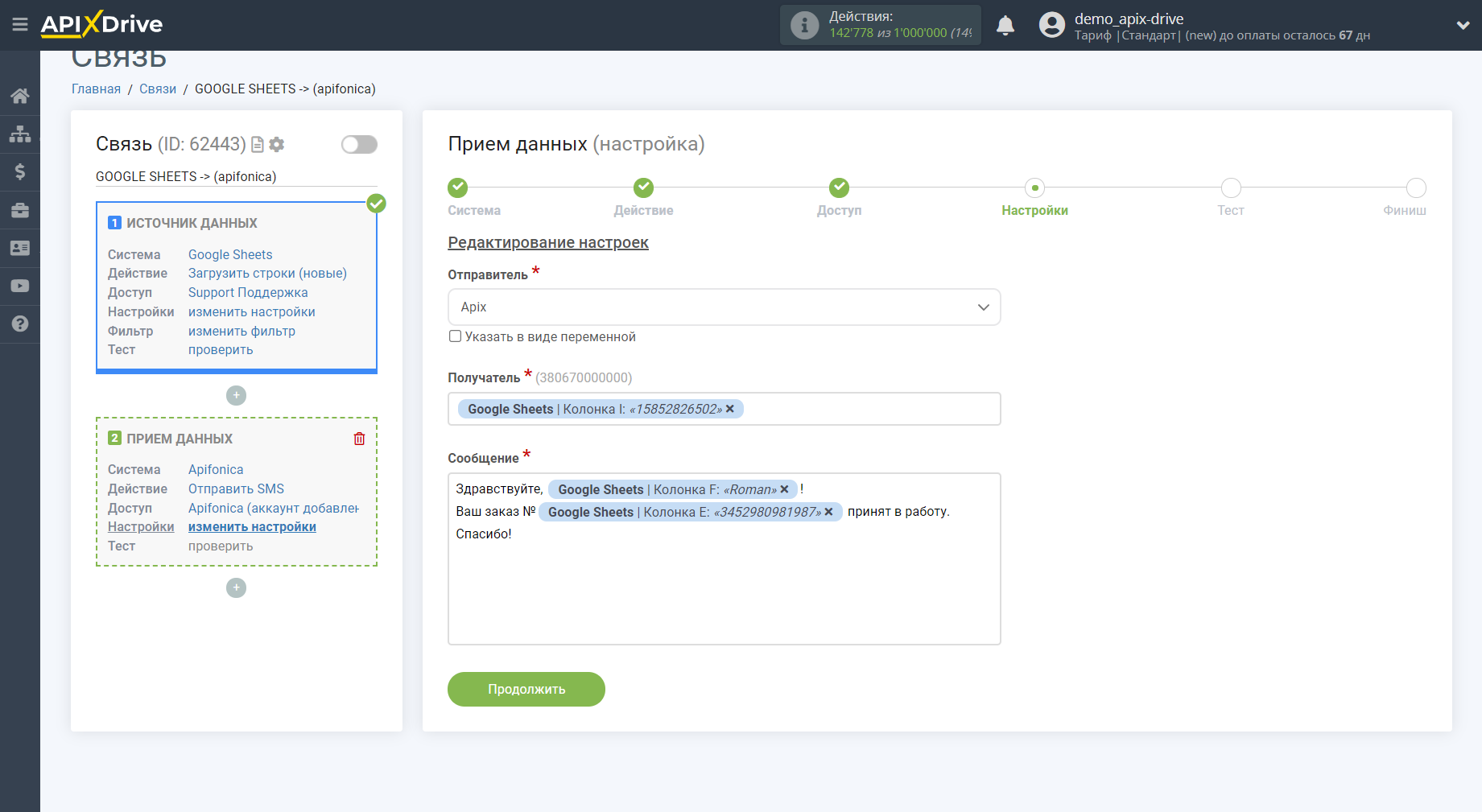Open the briefcase icon in sidebar
Screen dimensions: 1482x812
pos(20,210)
